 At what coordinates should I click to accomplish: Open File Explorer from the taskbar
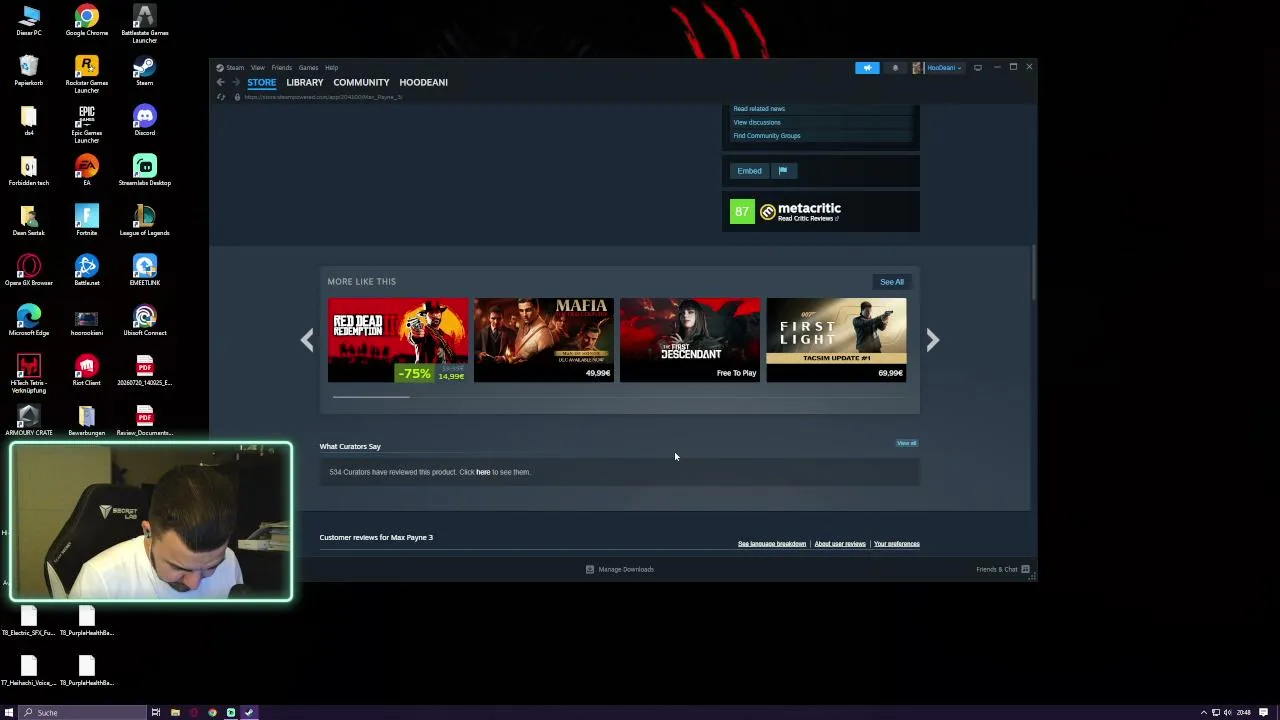tap(175, 712)
